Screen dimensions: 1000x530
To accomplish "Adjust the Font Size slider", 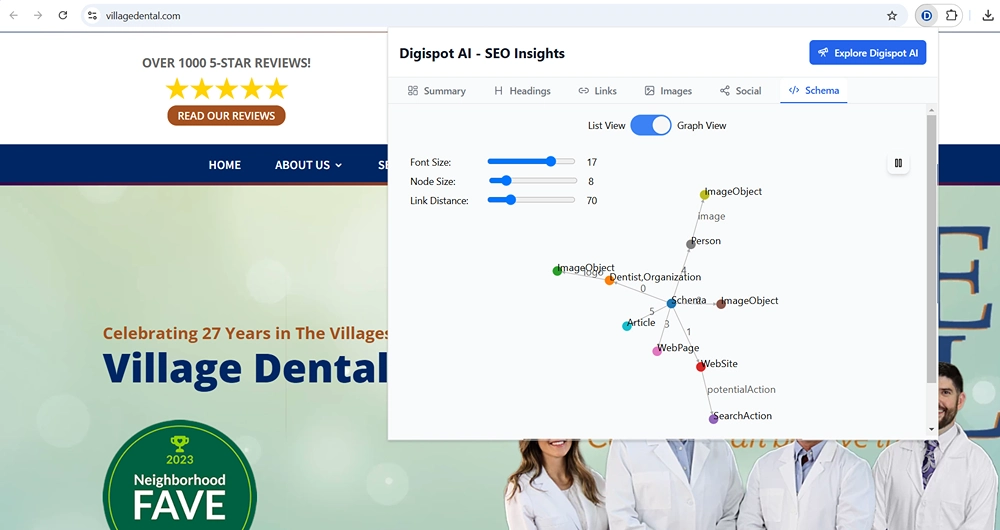I will 531,162.
